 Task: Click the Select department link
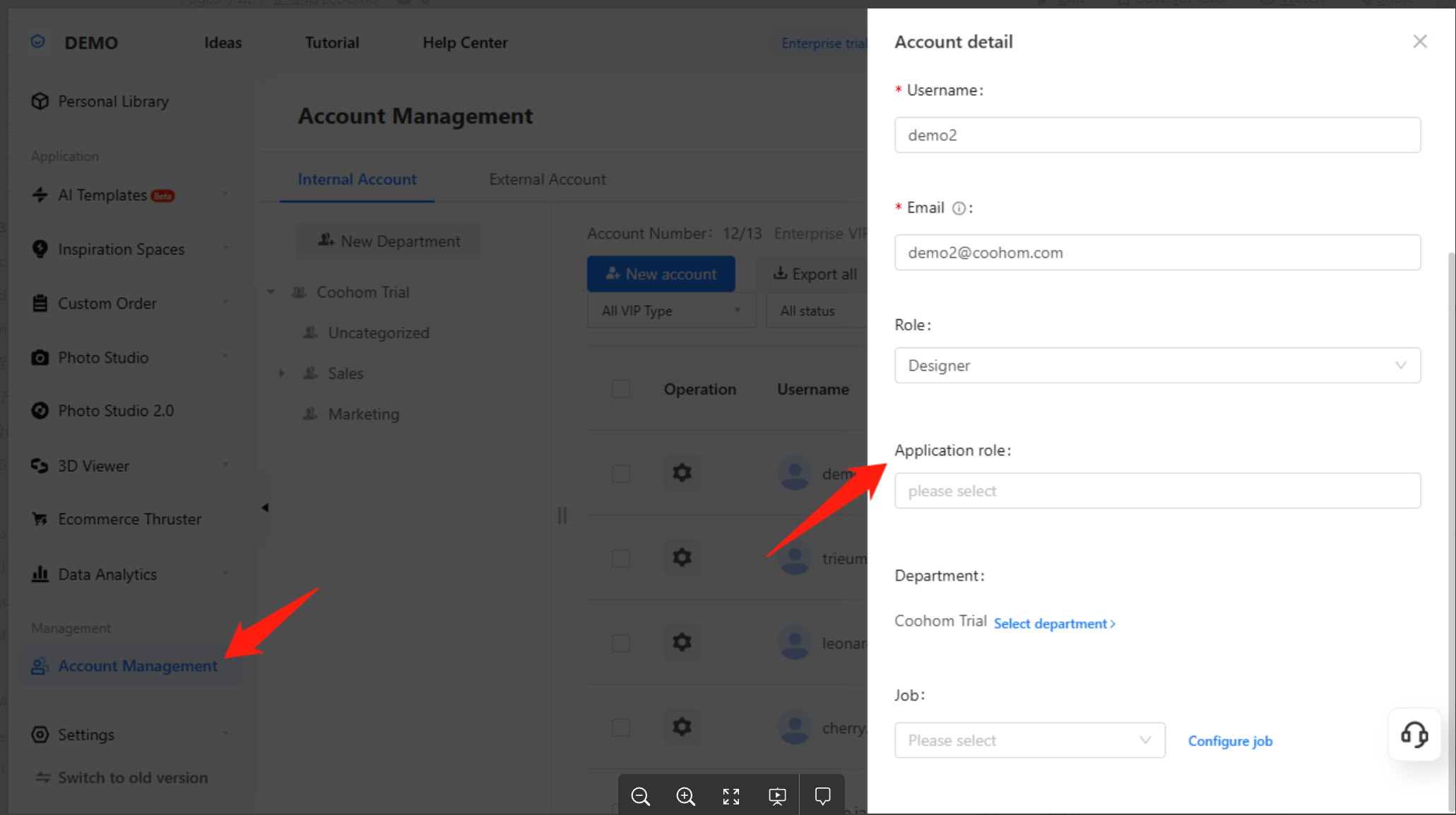click(1054, 624)
